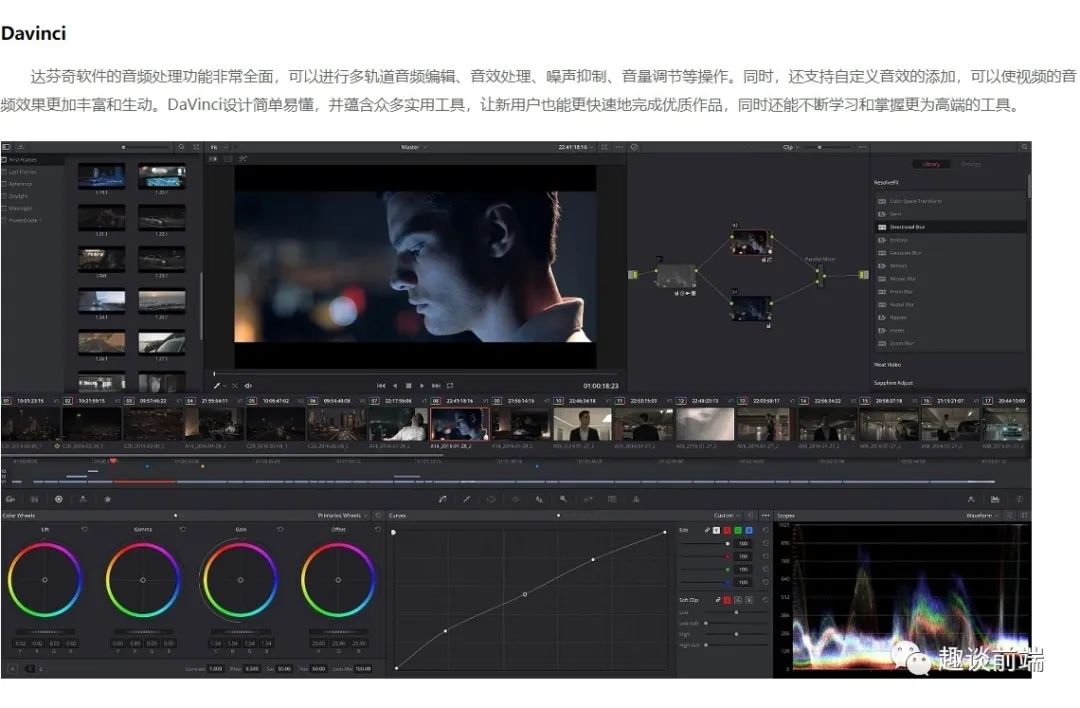Open the qualifier picker dropdown arrow
The height and width of the screenshot is (708, 1080).
point(225,386)
